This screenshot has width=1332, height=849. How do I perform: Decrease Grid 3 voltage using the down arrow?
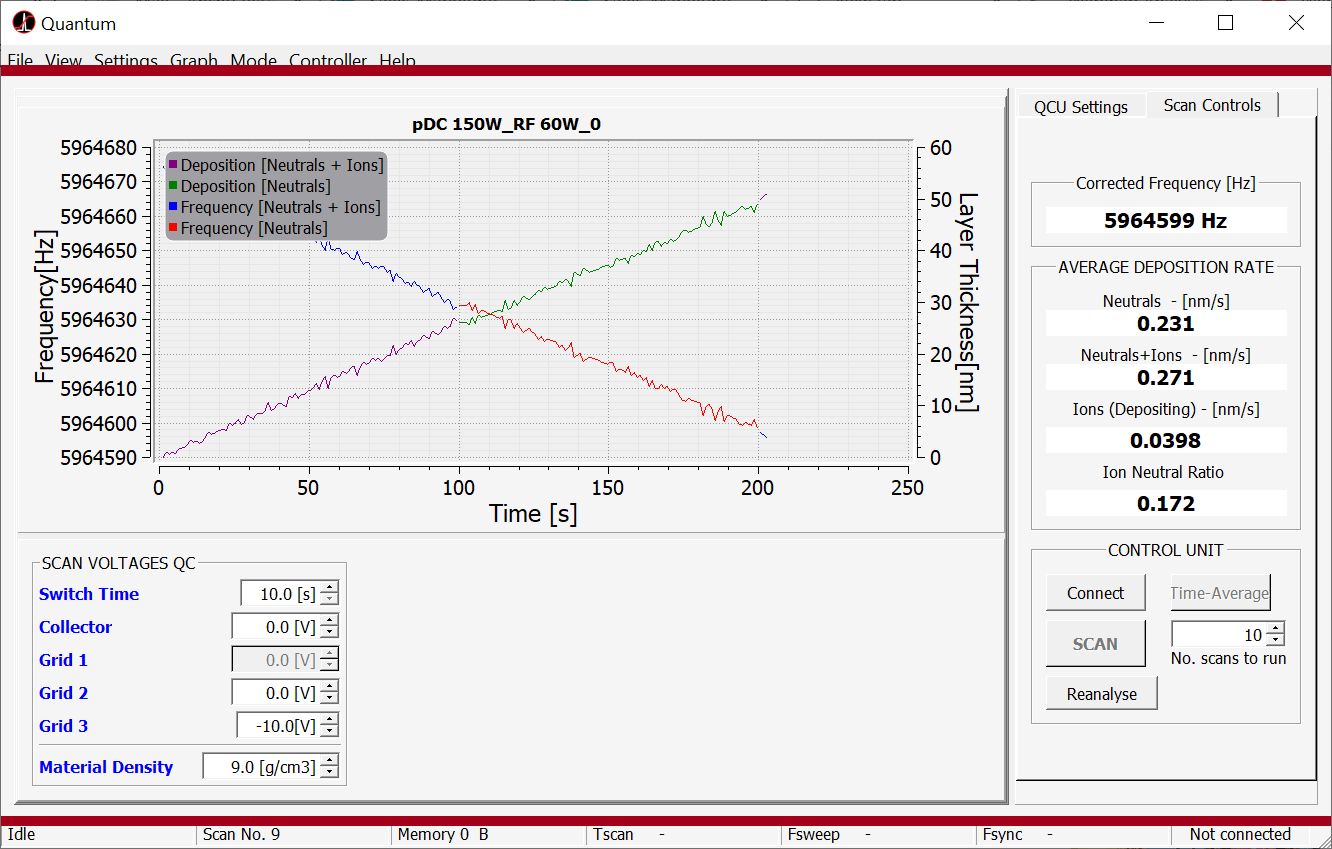coord(329,732)
